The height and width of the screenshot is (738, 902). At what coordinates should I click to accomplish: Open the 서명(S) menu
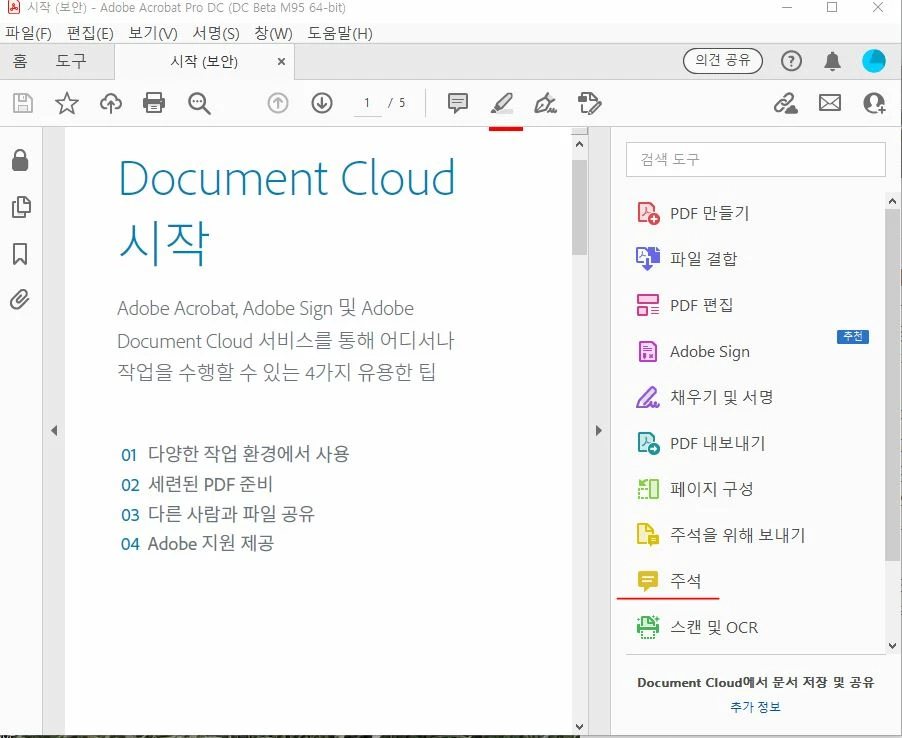point(216,33)
